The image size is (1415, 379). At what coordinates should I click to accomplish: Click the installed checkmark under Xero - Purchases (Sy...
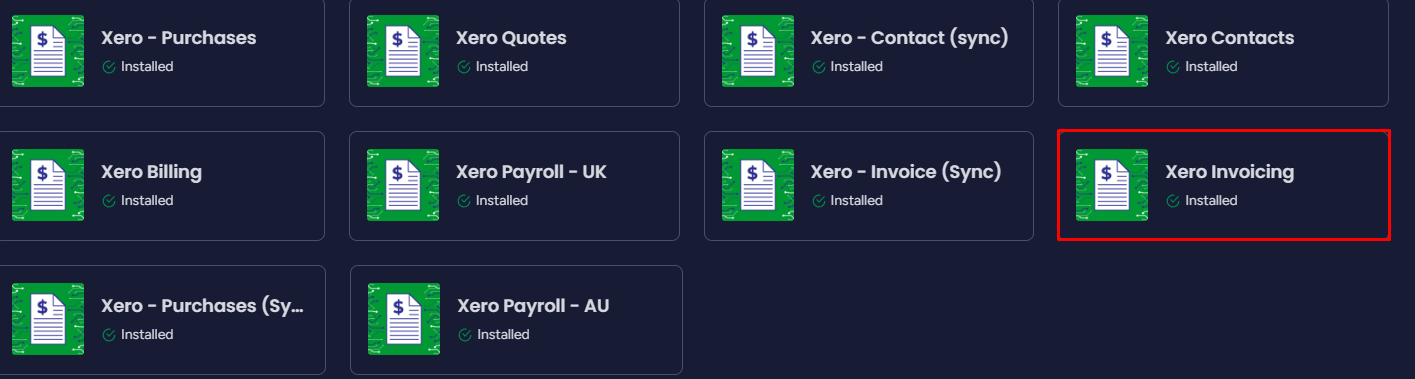tap(109, 335)
